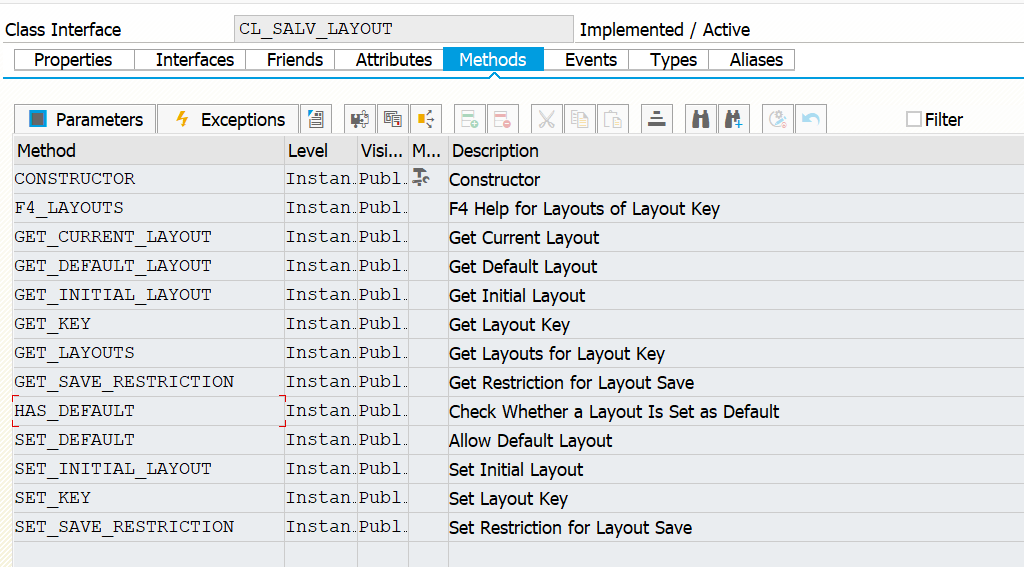Click the Sort stacked-bars icon

[x=656, y=119]
